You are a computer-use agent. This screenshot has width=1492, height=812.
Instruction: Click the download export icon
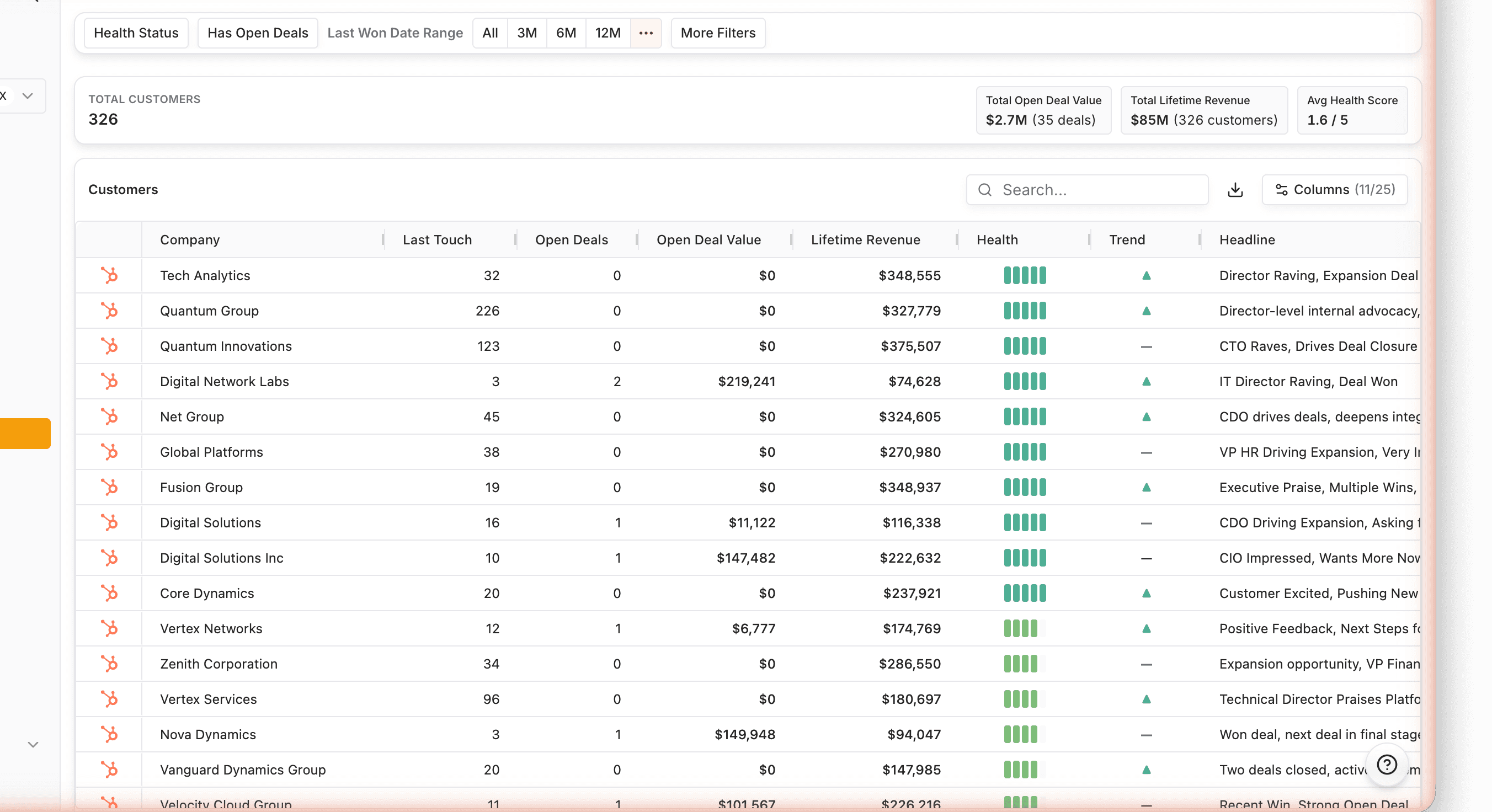pyautogui.click(x=1235, y=189)
